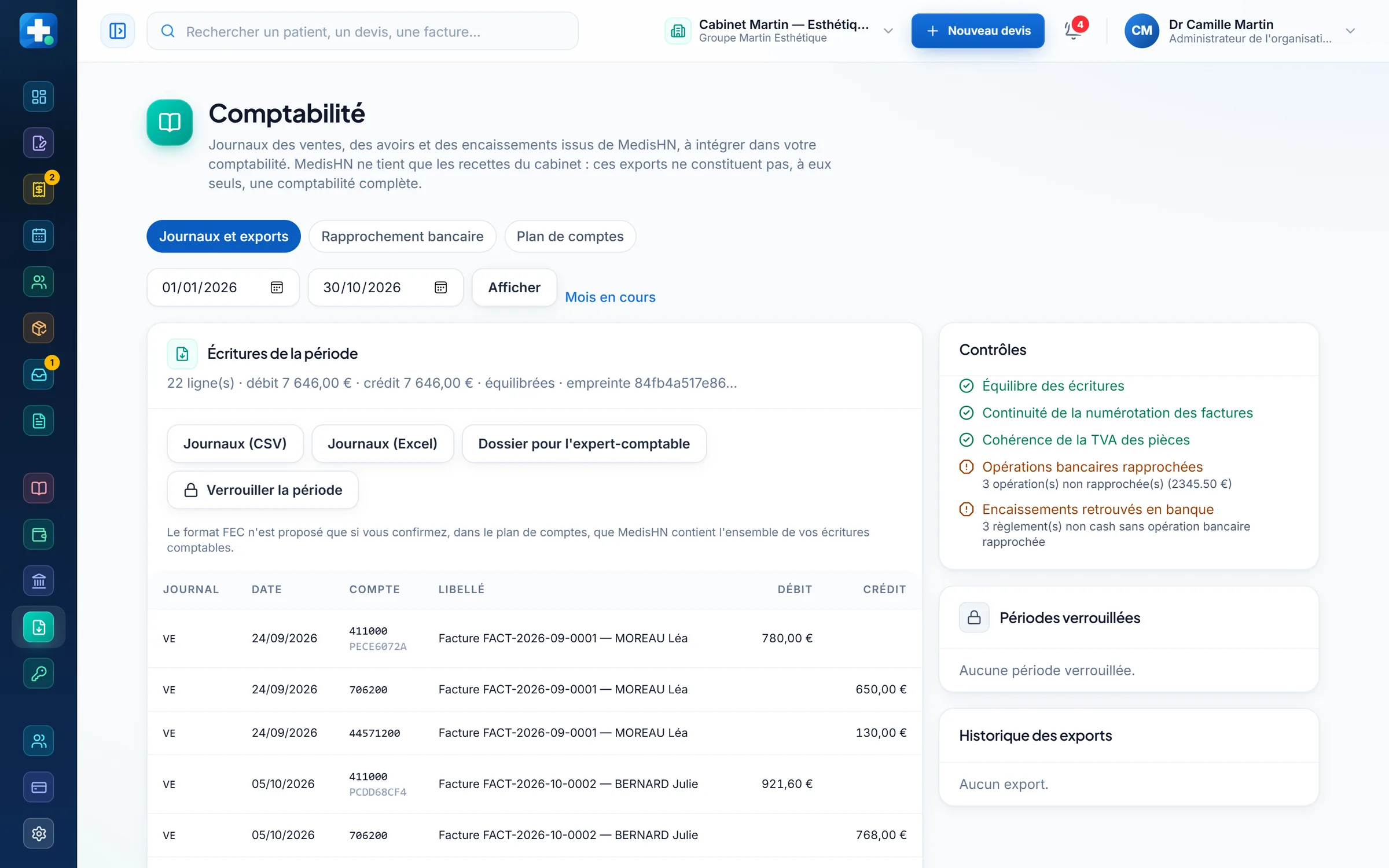This screenshot has height=868, width=1389.
Task: Open inbox sidebar icon with badge 1
Action: [39, 374]
